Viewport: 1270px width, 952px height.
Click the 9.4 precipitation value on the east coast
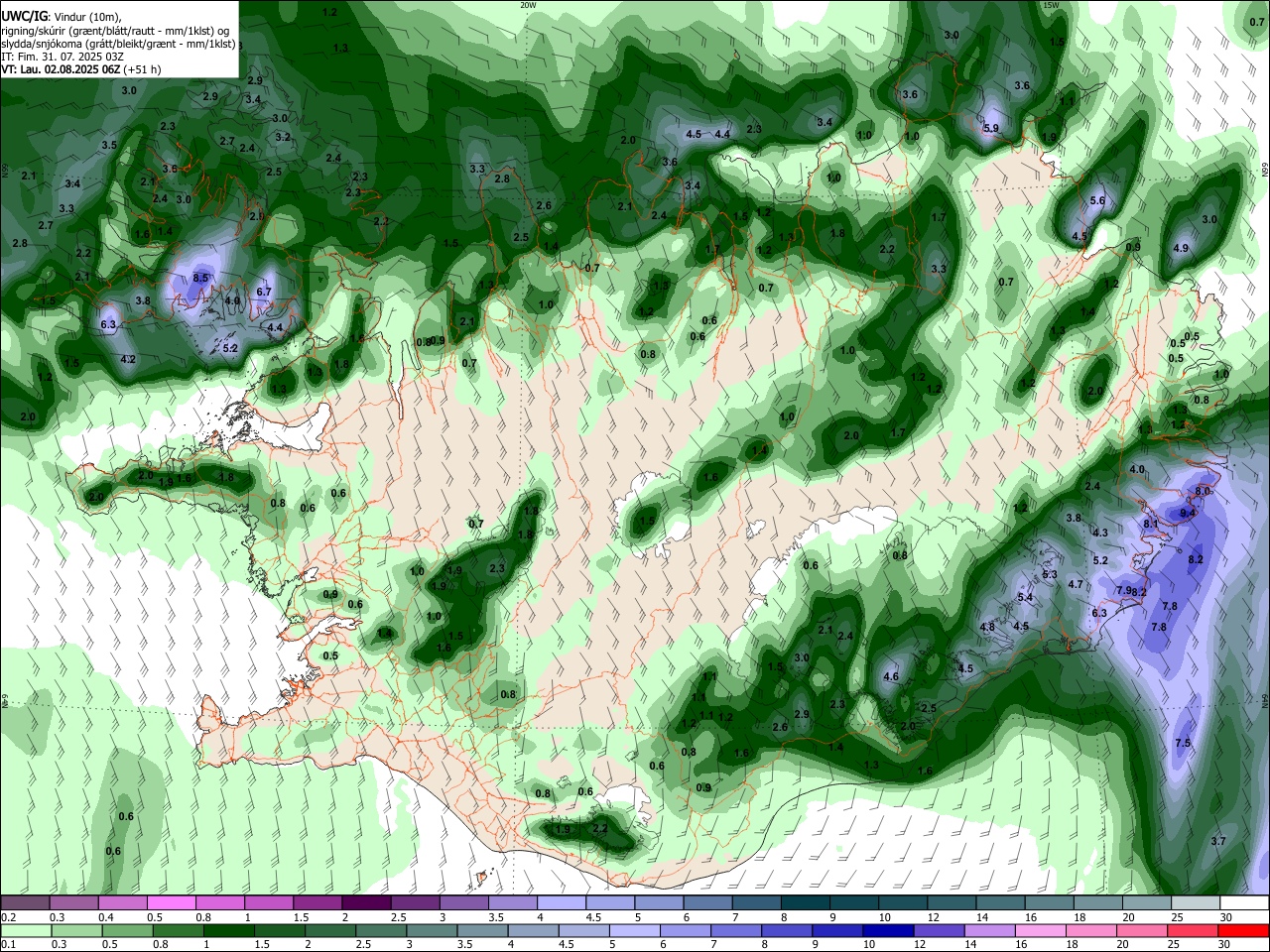[1188, 514]
